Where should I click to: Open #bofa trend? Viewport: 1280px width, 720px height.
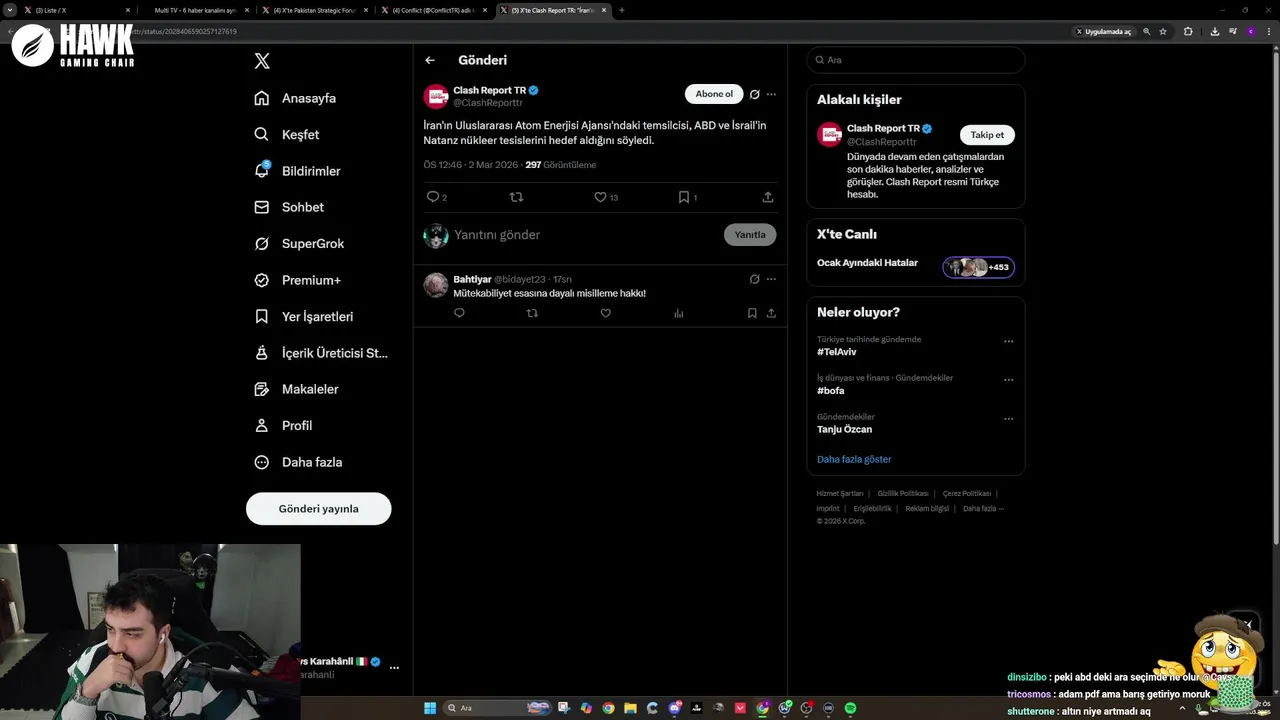pyautogui.click(x=830, y=391)
